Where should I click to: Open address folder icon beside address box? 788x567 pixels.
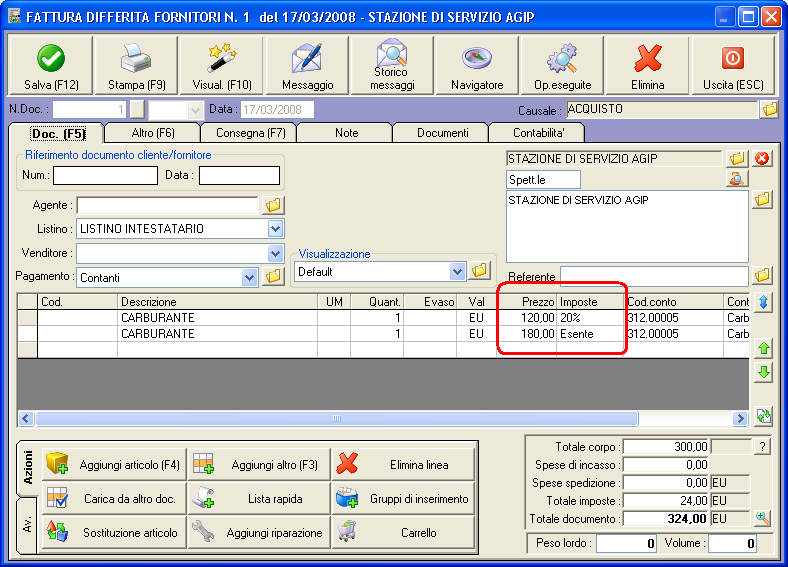coord(762,200)
